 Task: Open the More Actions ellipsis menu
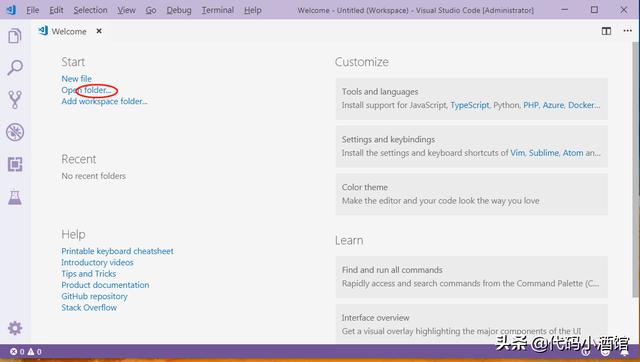627,31
